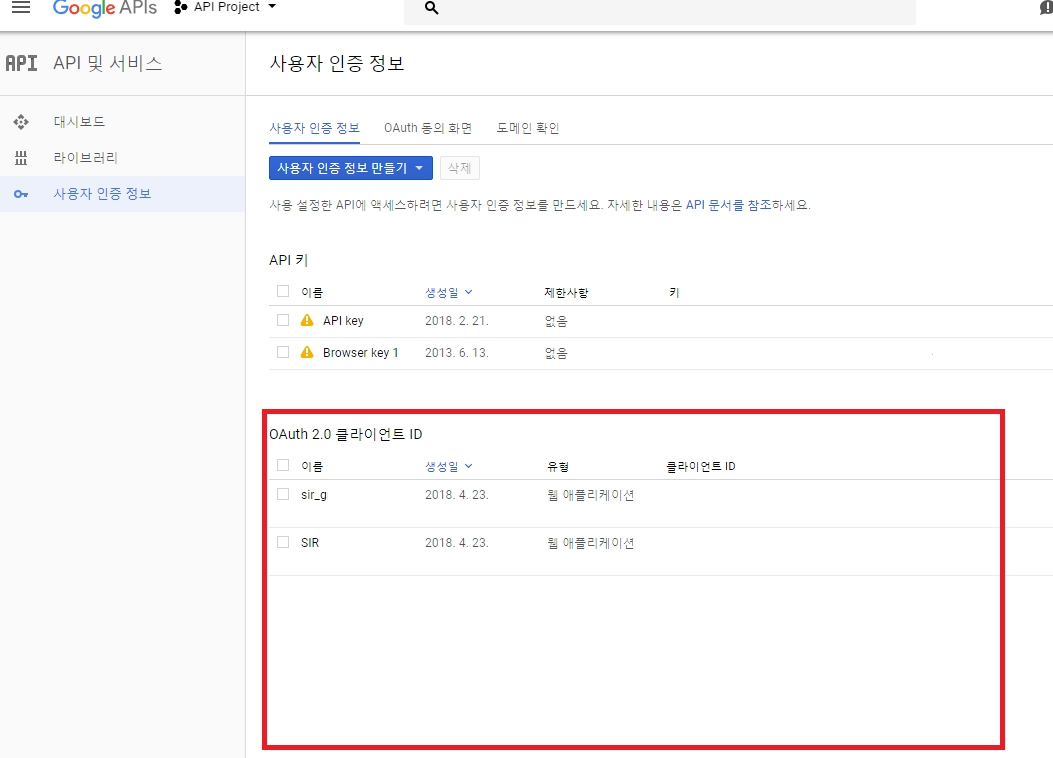Click the search magnifier icon
This screenshot has width=1053, height=758.
pyautogui.click(x=432, y=8)
